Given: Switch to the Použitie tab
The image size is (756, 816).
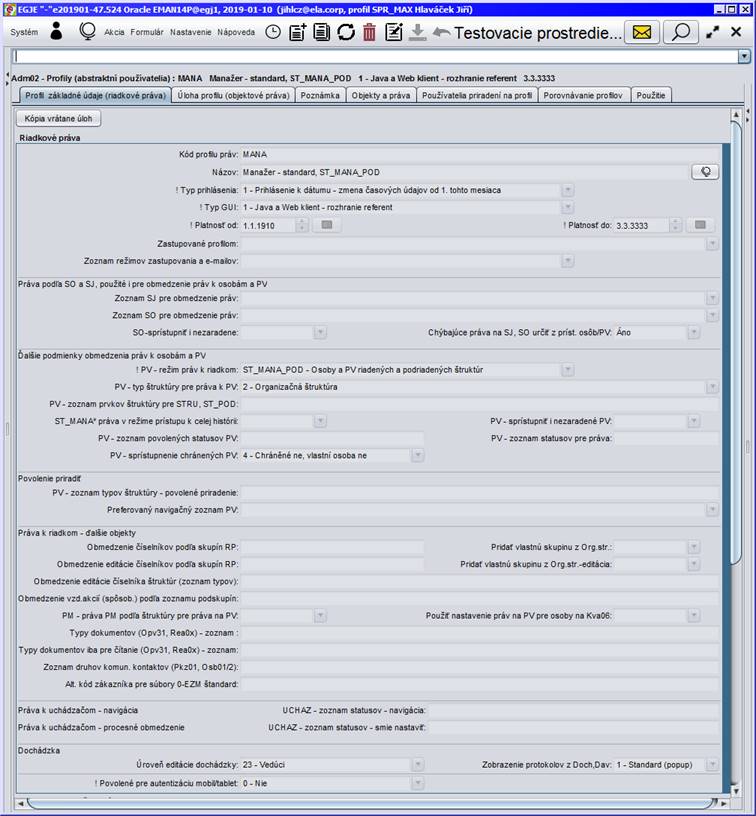Looking at the screenshot, I should tap(651, 95).
